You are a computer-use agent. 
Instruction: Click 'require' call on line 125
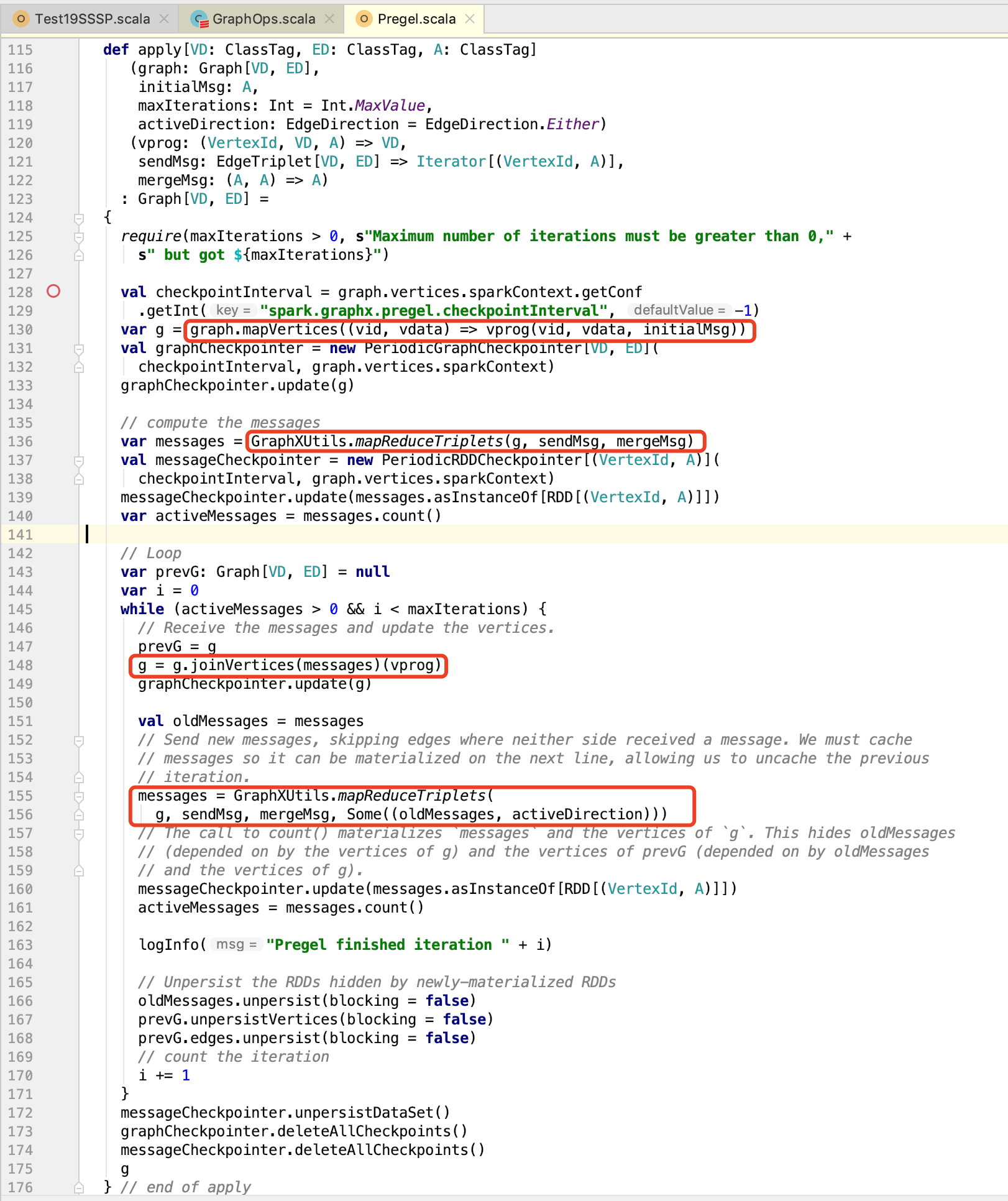[x=151, y=236]
